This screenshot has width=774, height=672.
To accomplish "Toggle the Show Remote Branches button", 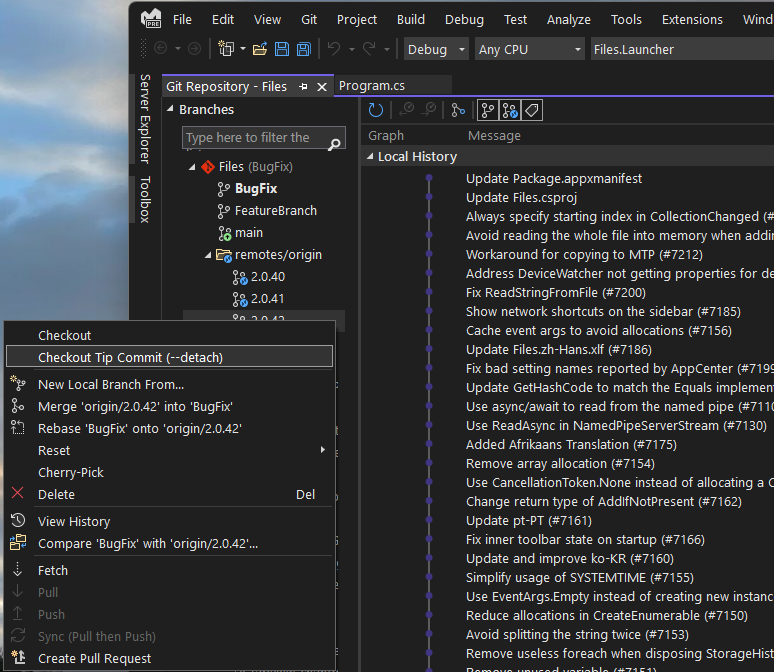I will tap(510, 111).
